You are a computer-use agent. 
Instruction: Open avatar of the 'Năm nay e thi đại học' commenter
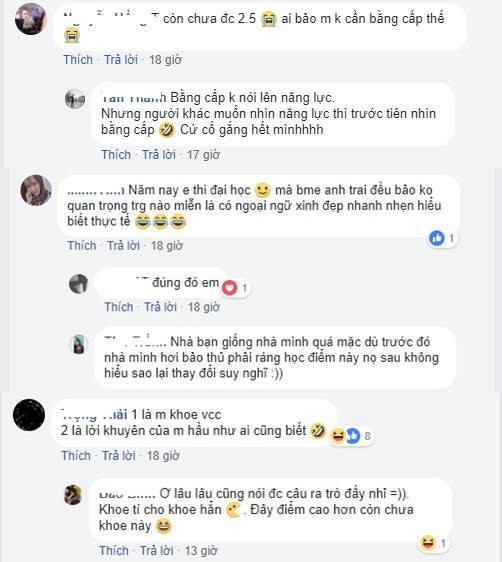(x=36, y=190)
